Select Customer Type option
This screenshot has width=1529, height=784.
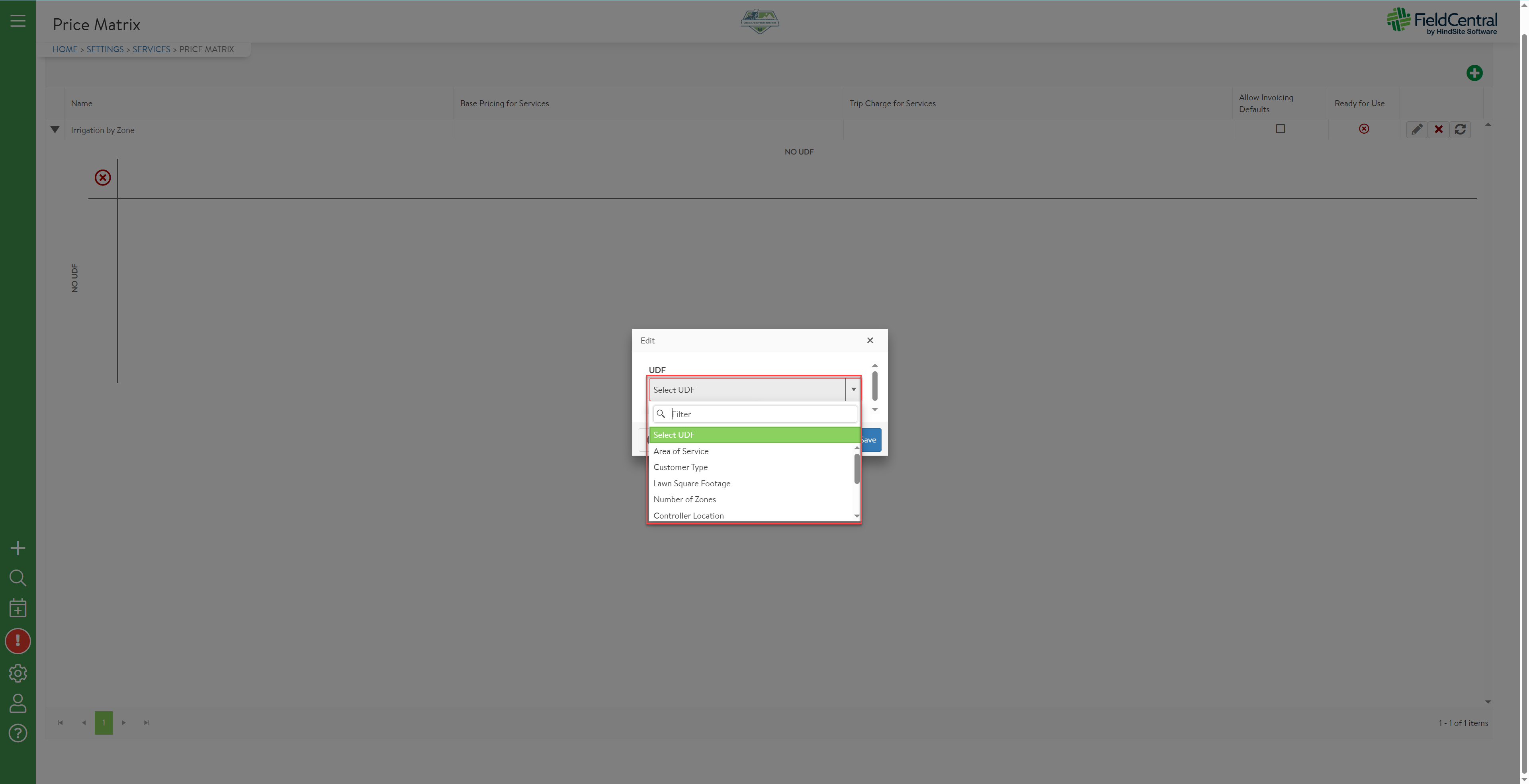[680, 467]
